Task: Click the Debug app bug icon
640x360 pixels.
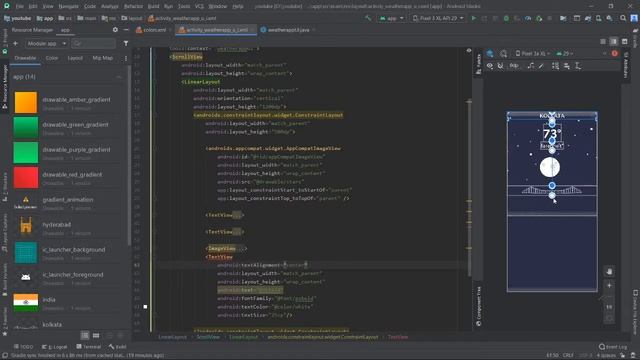Action: coord(506,18)
